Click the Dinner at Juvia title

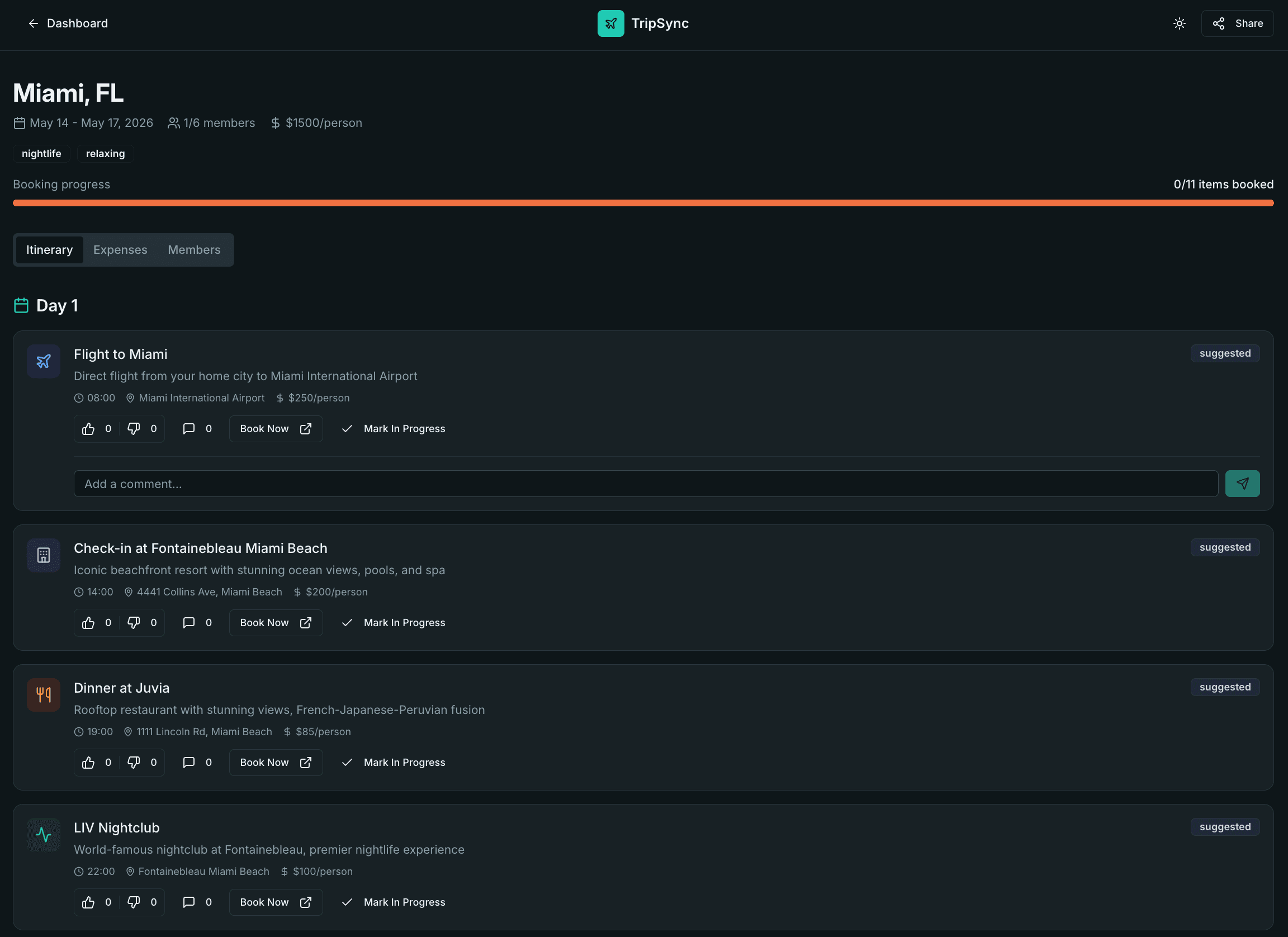coord(121,688)
